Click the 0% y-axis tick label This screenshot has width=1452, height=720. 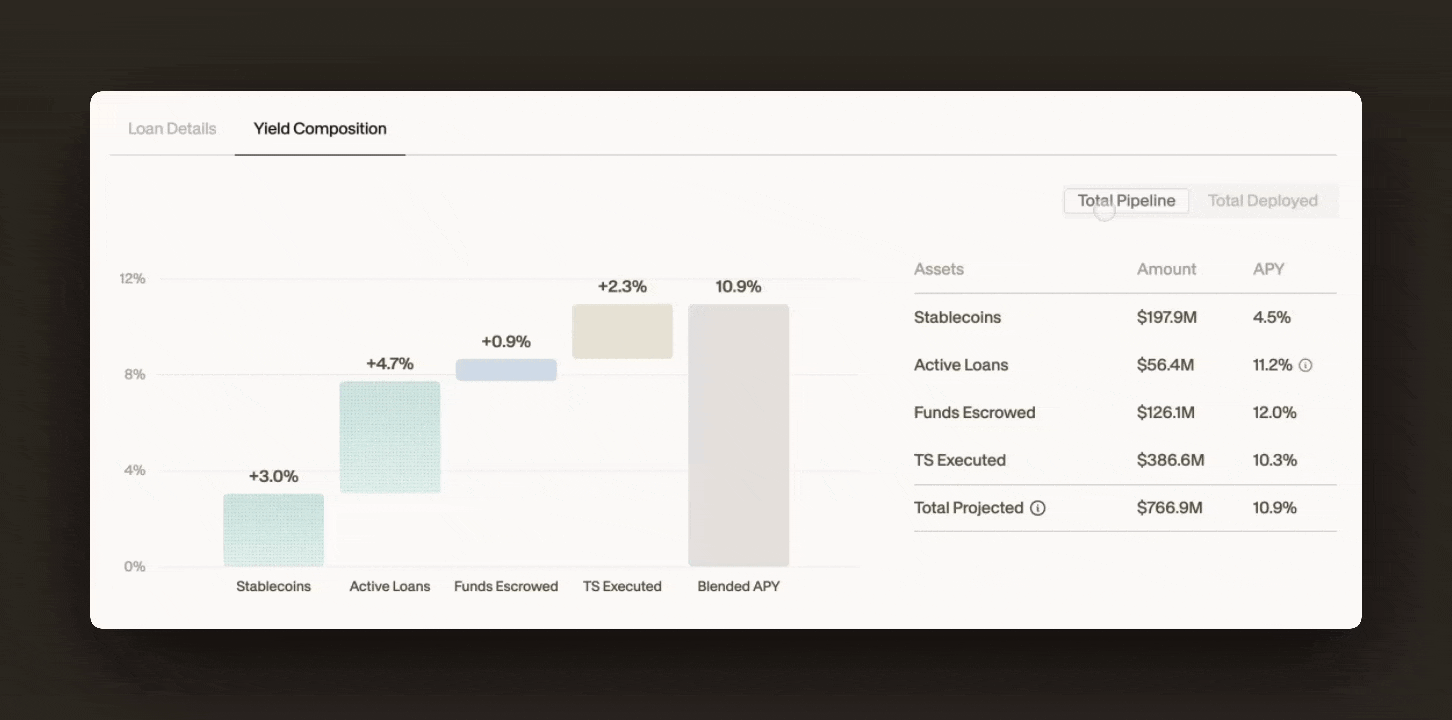point(135,567)
